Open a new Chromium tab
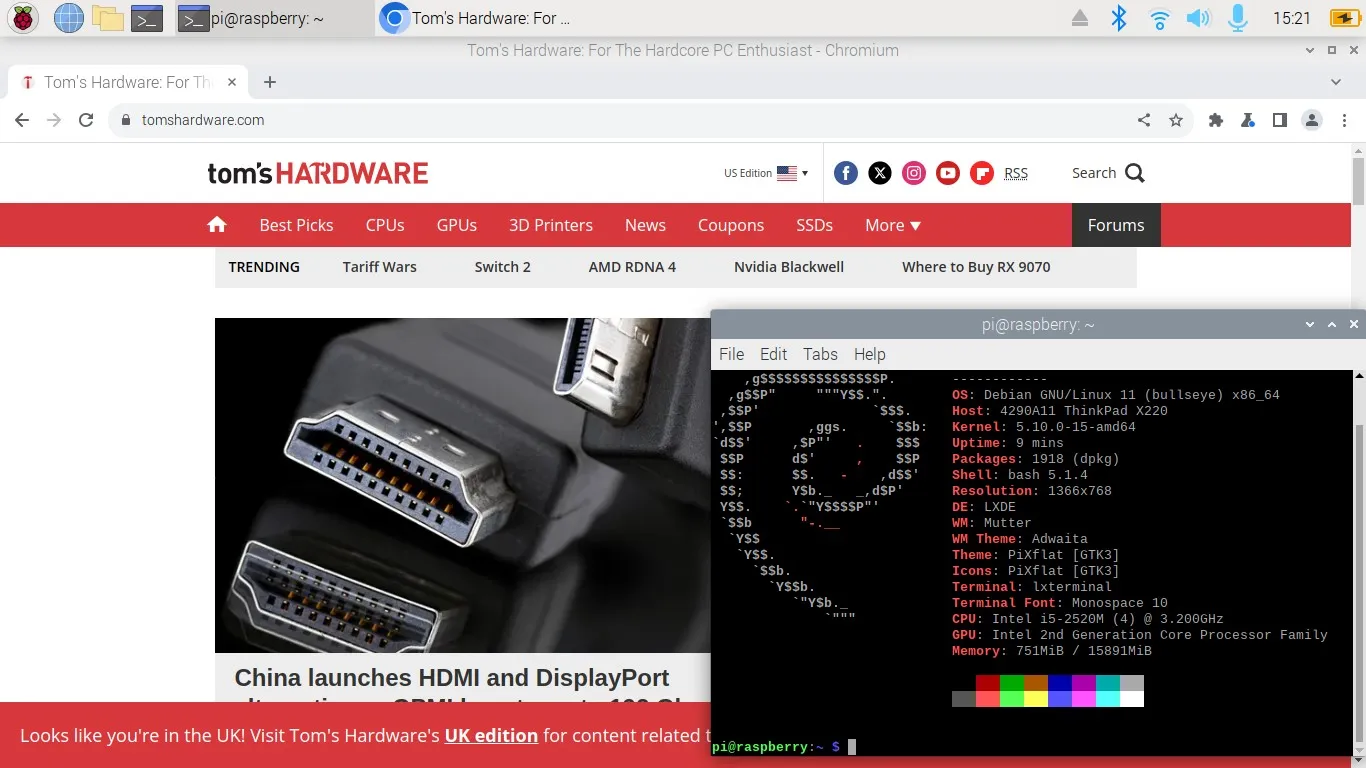The image size is (1366, 768). (270, 82)
